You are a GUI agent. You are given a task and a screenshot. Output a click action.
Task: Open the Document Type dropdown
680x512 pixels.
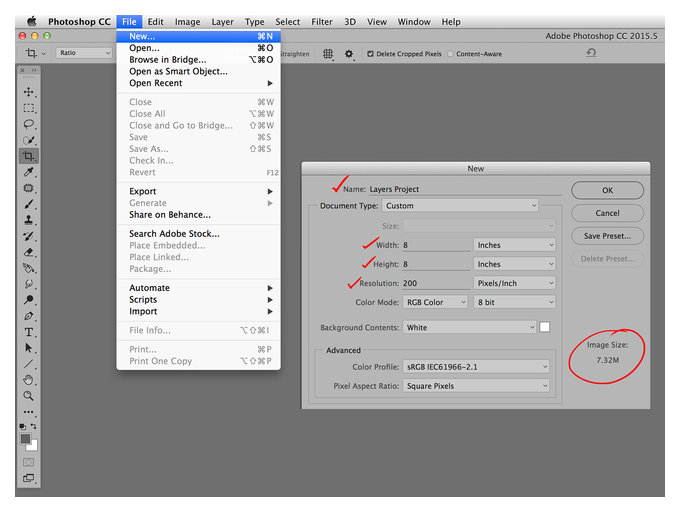pos(460,205)
